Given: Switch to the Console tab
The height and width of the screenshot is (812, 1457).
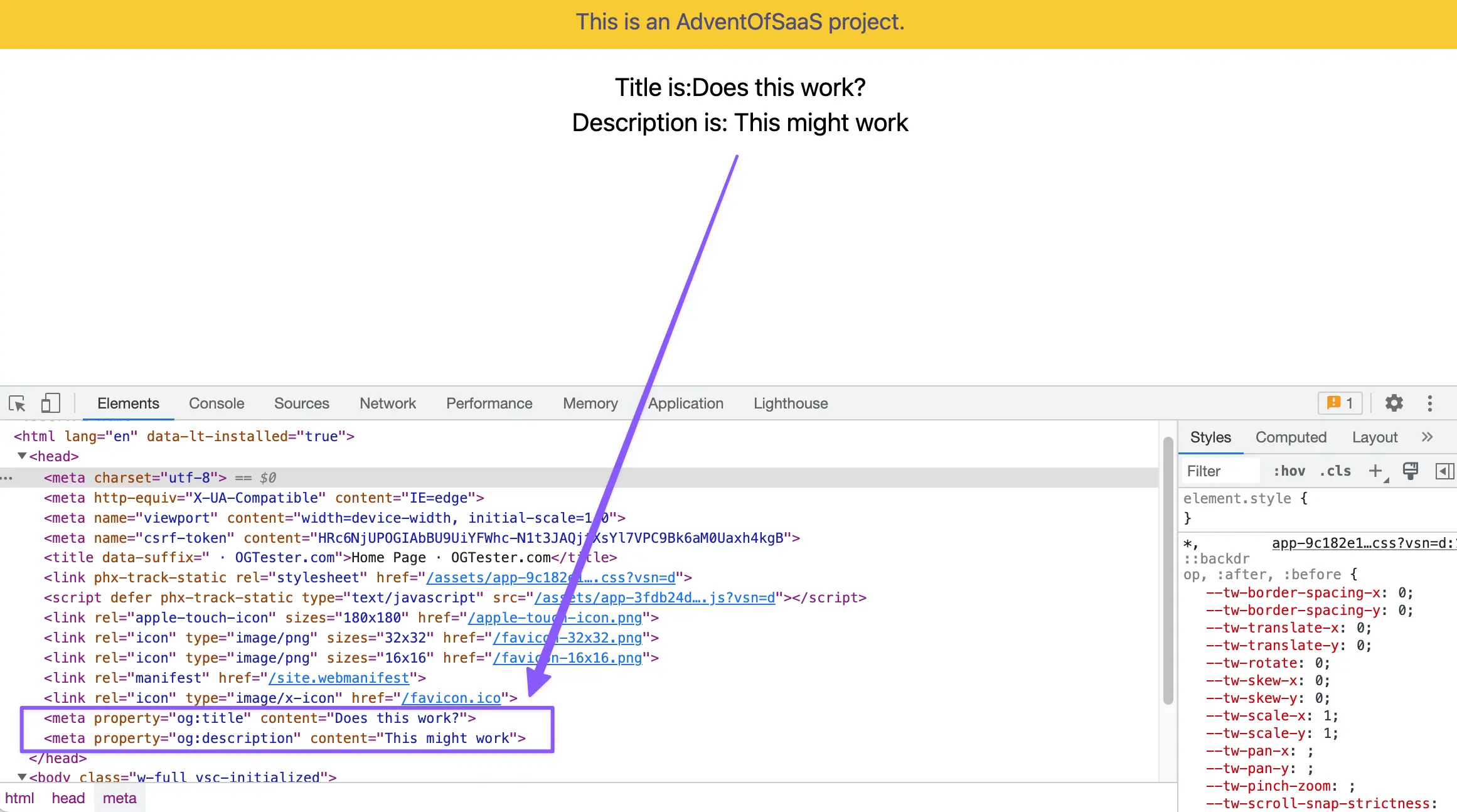Looking at the screenshot, I should pyautogui.click(x=216, y=403).
